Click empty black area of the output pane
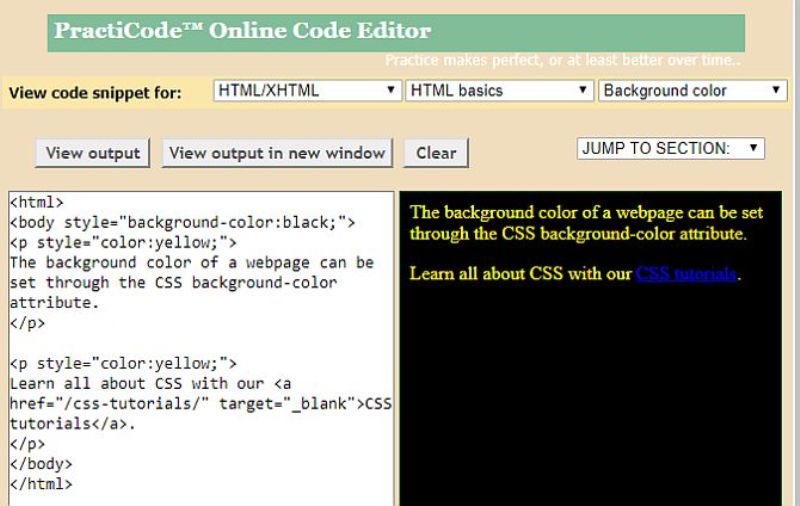 click(x=590, y=400)
